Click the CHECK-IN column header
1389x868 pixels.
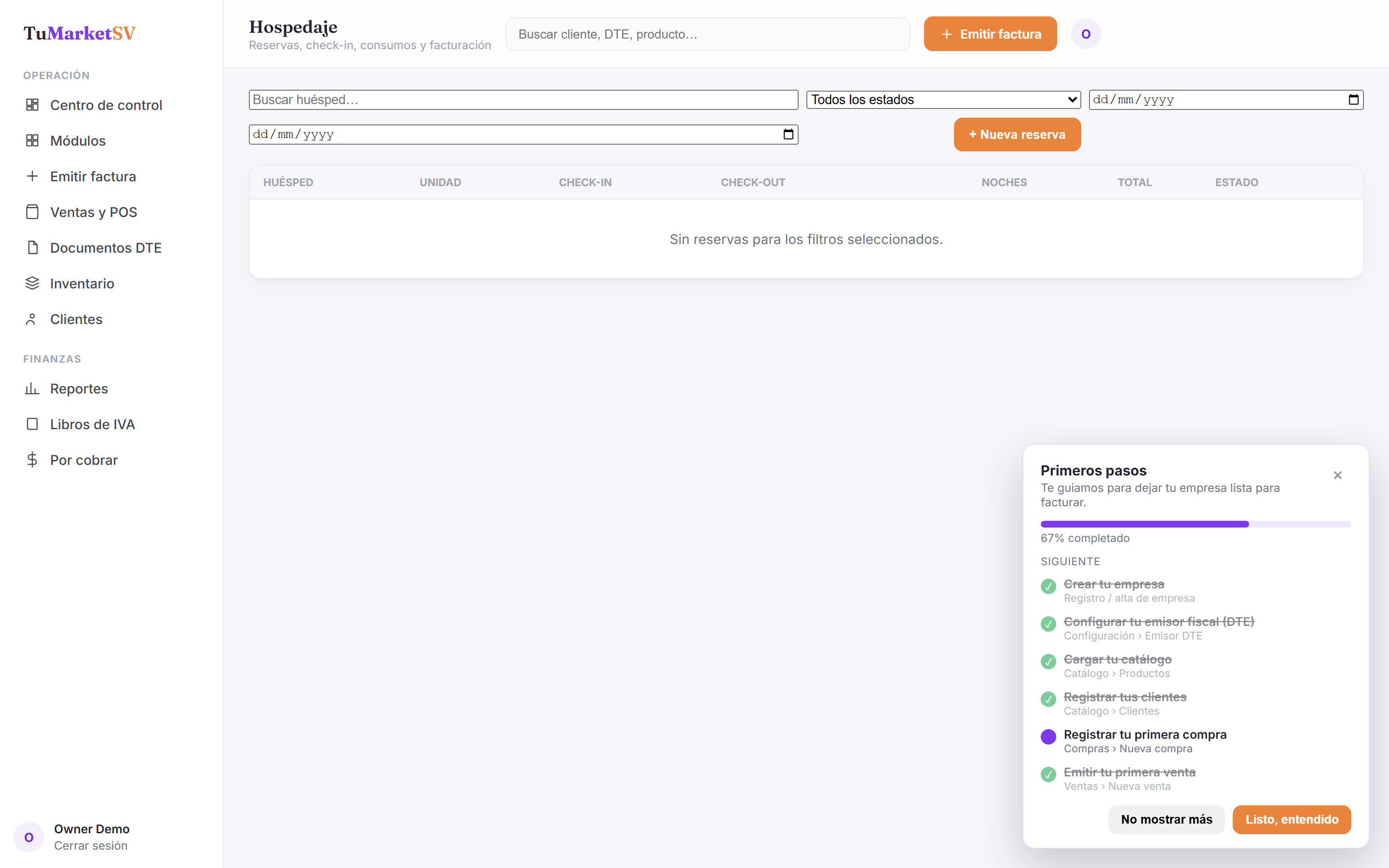(x=585, y=183)
